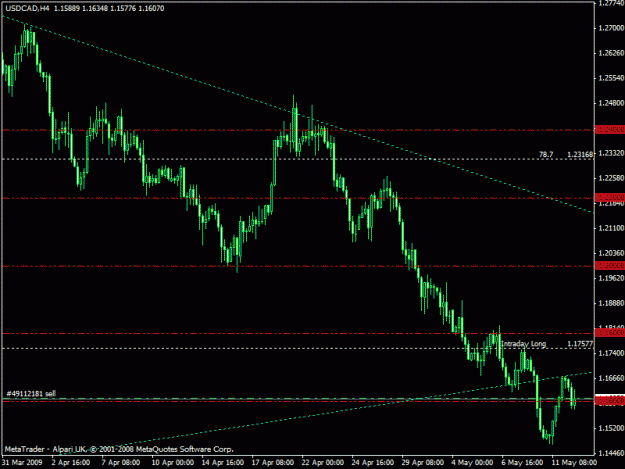Click the 10 Apr 00:00 time label

173,463
